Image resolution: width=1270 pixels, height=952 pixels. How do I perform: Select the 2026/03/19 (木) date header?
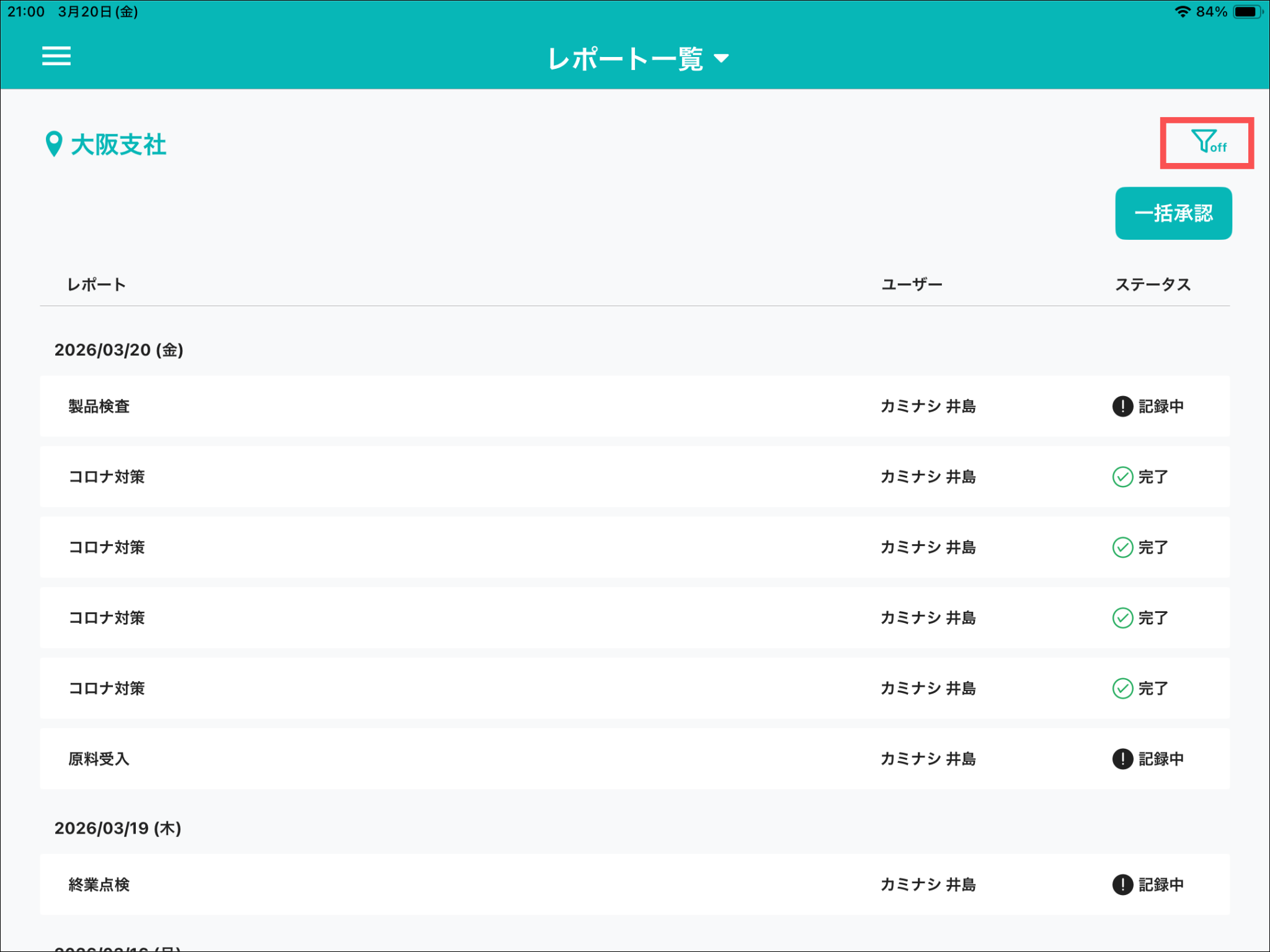coord(118,828)
